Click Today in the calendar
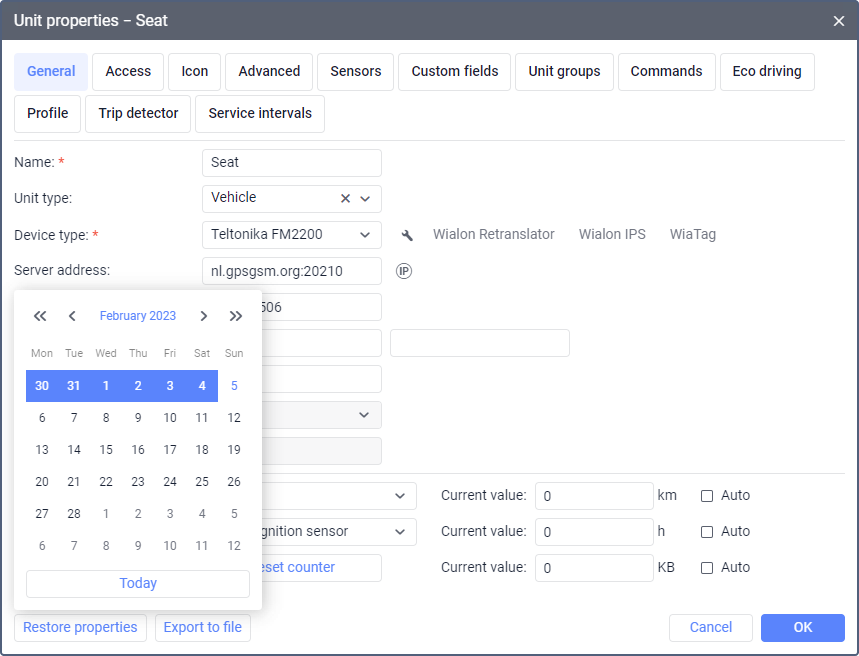 pos(138,583)
